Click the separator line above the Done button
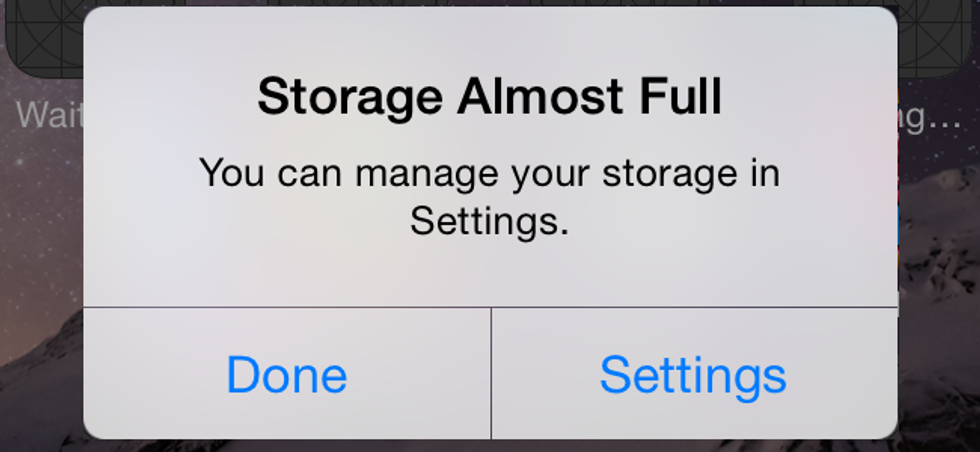This screenshot has width=980, height=452. [x=287, y=308]
